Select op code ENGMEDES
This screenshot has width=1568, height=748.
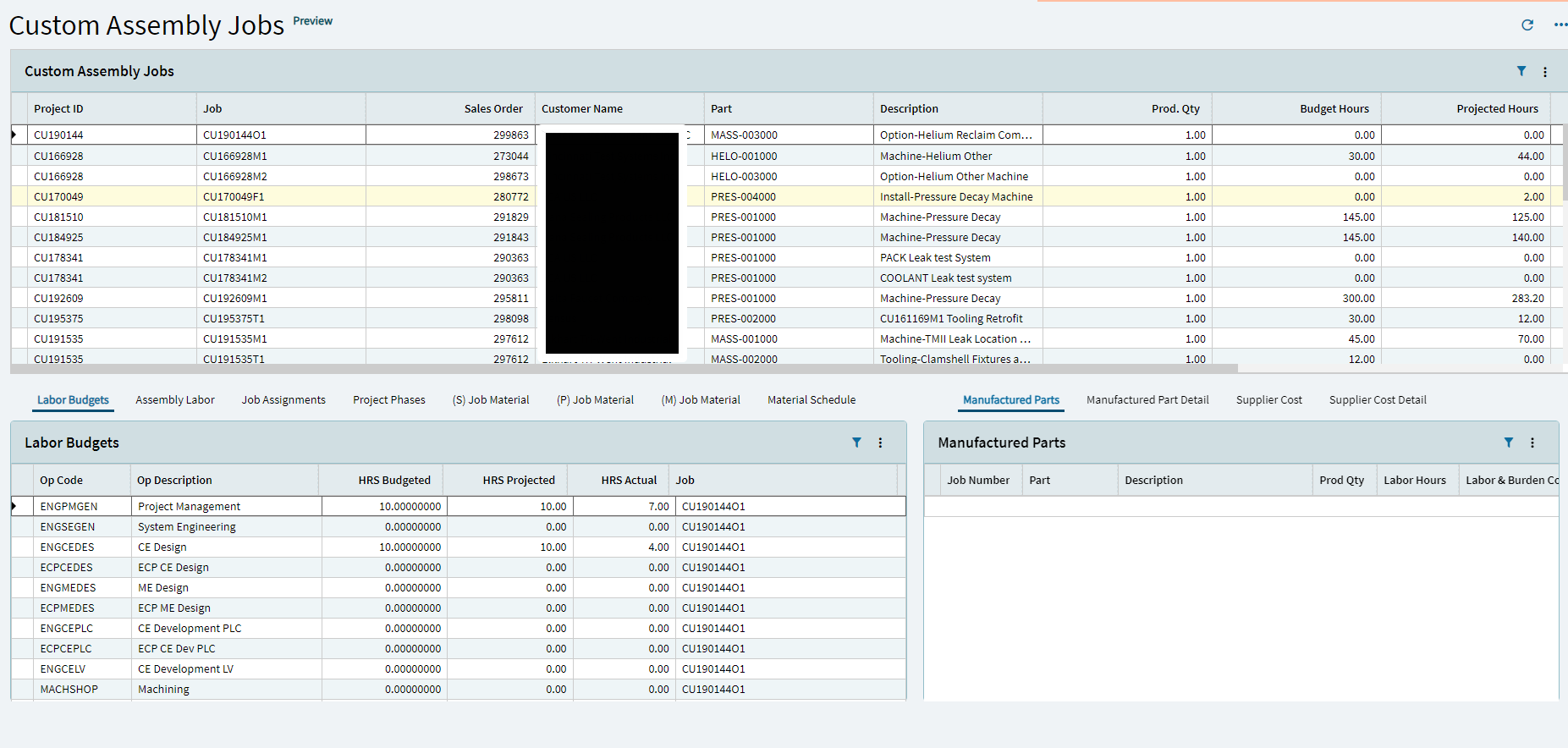pos(82,587)
